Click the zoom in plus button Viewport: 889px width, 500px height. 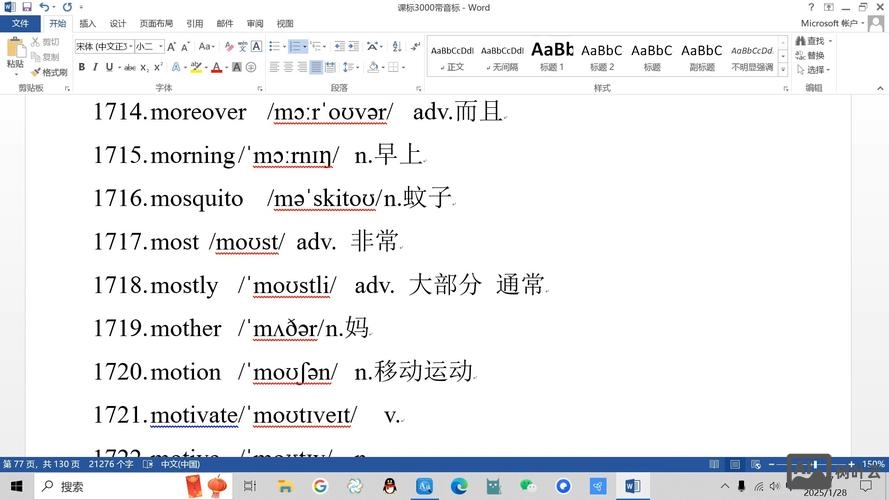point(851,464)
